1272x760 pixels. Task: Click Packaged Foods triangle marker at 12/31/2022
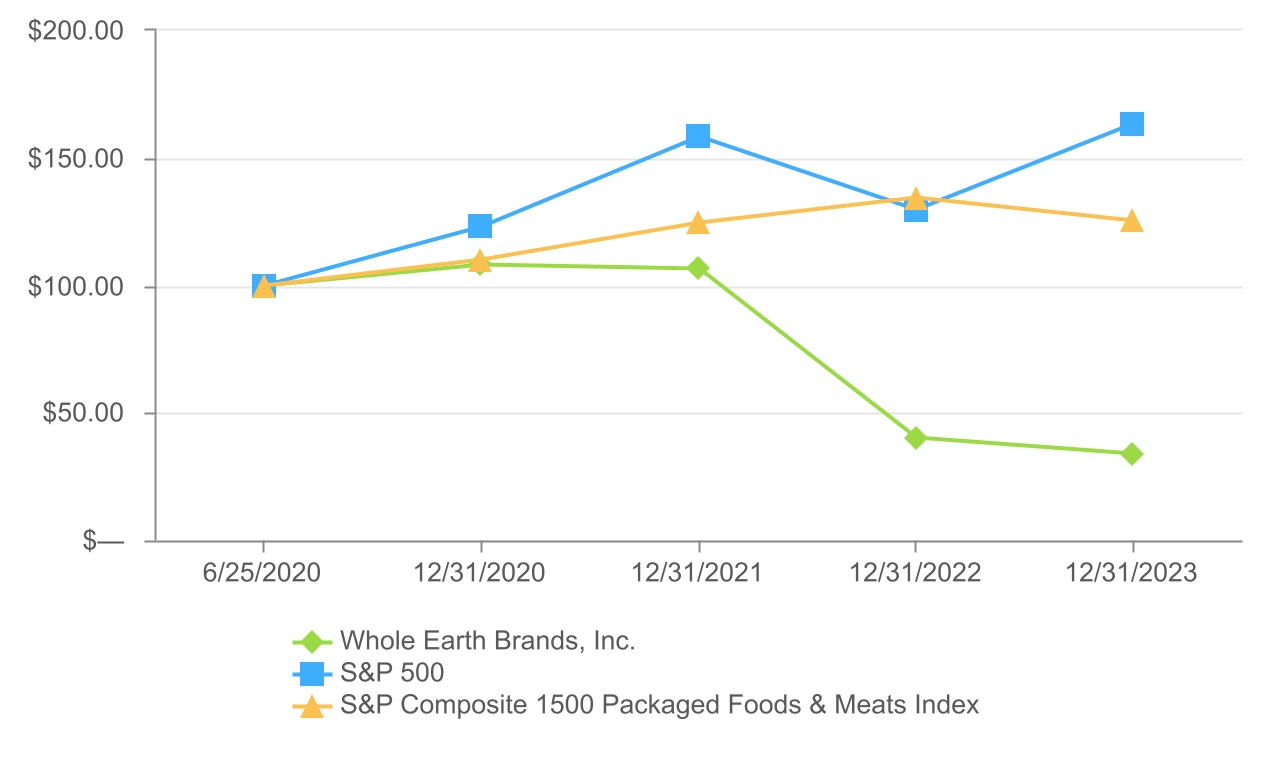(x=915, y=199)
